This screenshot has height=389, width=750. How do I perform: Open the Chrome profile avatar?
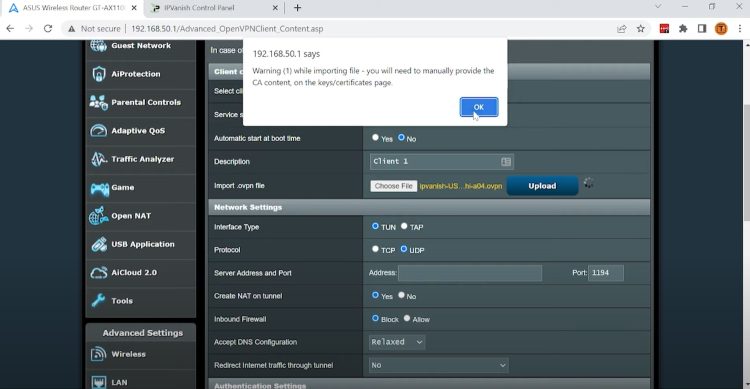pos(721,29)
